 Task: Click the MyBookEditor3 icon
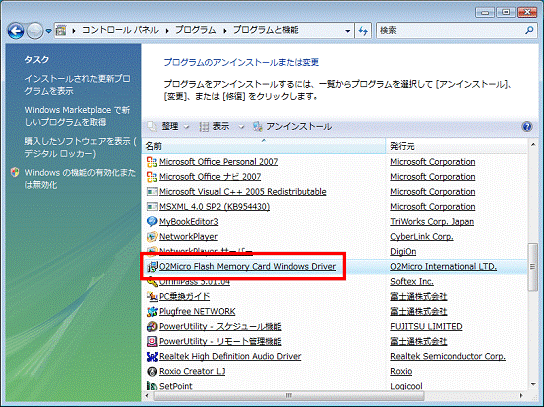(152, 222)
